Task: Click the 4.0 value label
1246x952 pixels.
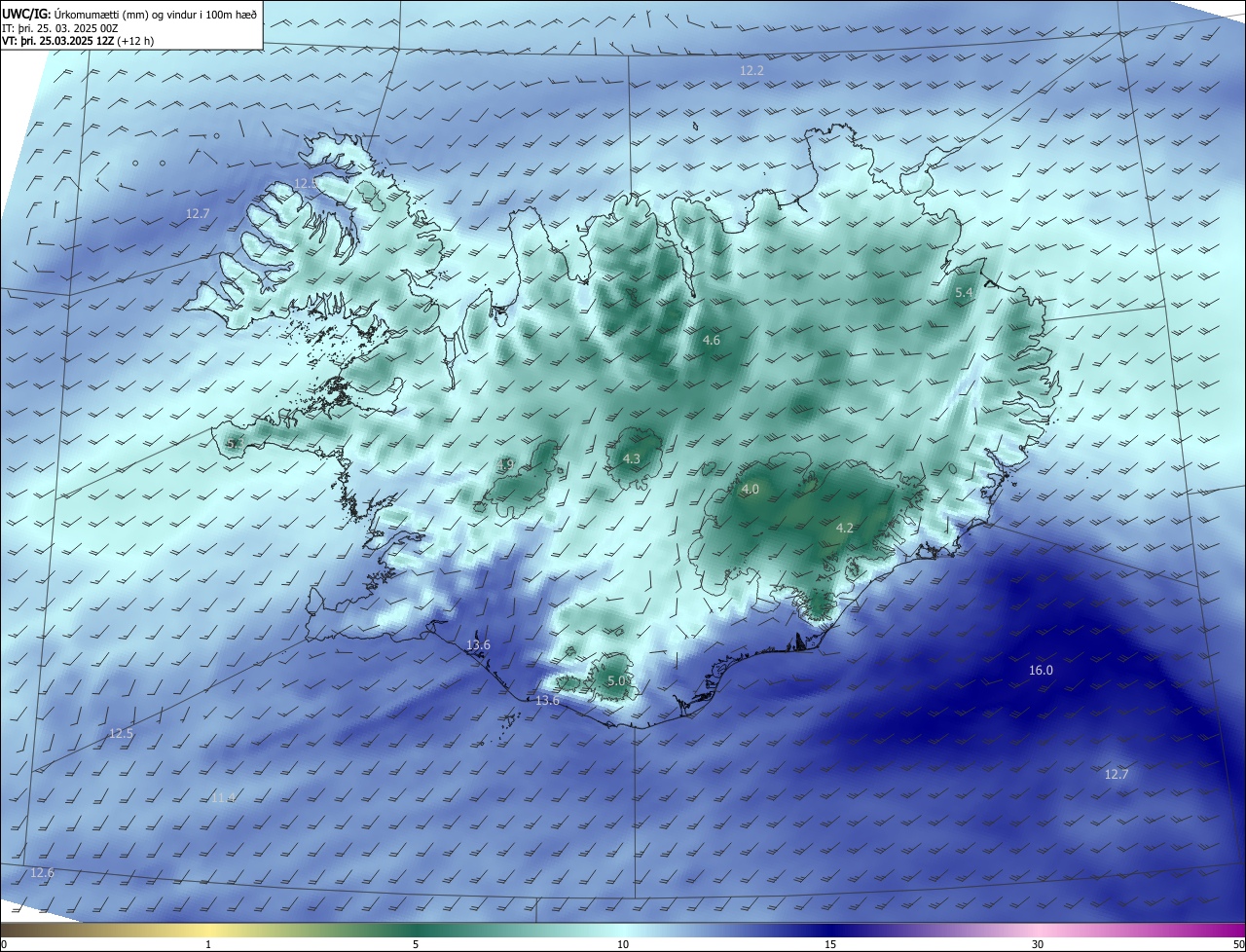Action: pos(750,489)
